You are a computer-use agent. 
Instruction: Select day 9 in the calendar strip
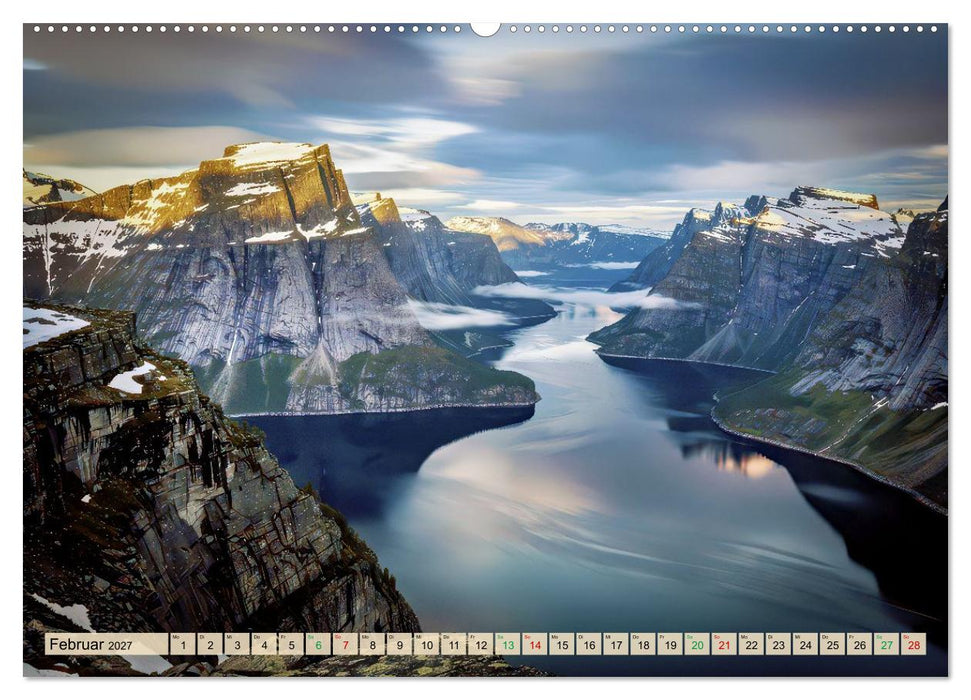click(x=399, y=644)
